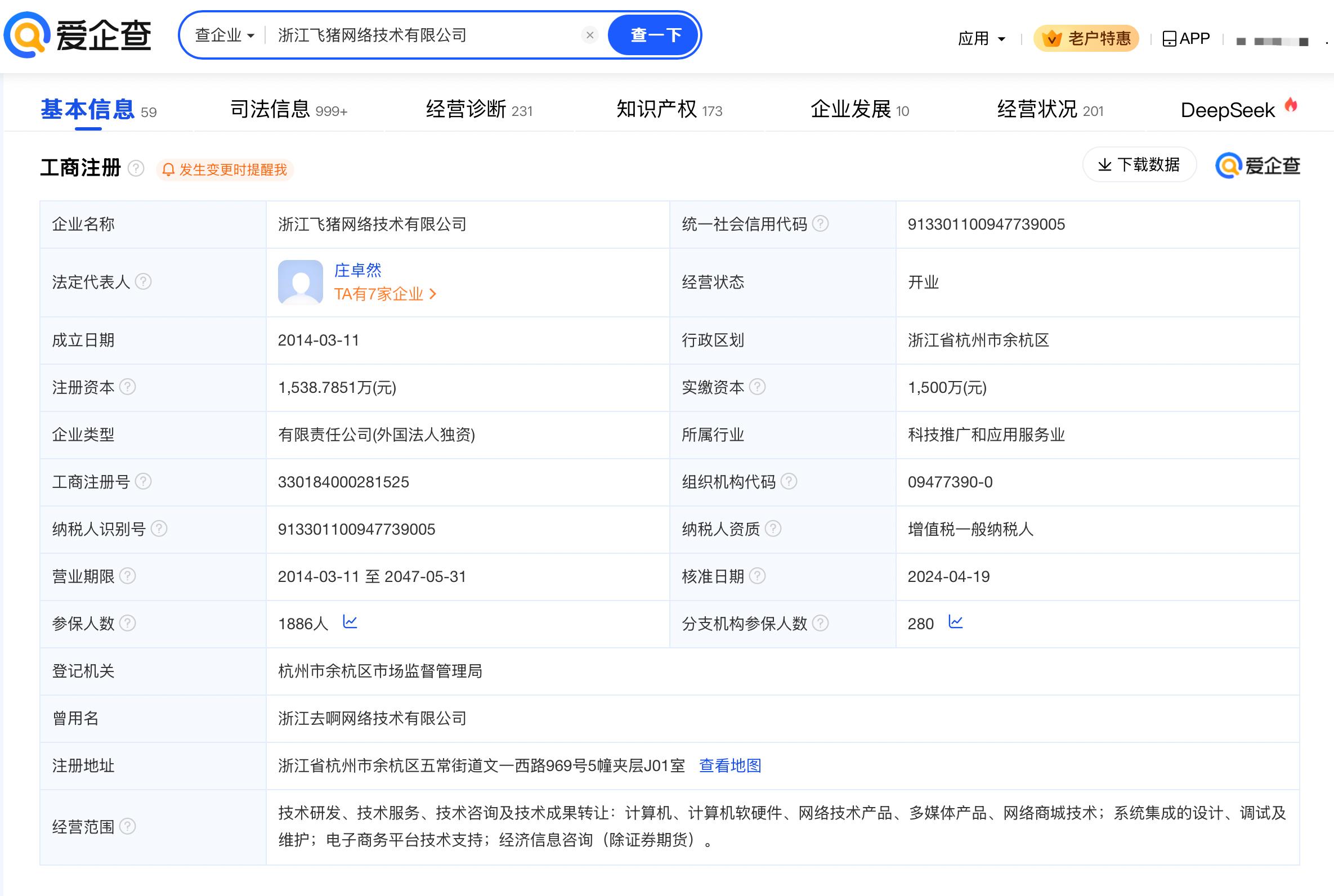The width and height of the screenshot is (1334, 896).
Task: Click help icon next to 经营范围
Action: (127, 826)
